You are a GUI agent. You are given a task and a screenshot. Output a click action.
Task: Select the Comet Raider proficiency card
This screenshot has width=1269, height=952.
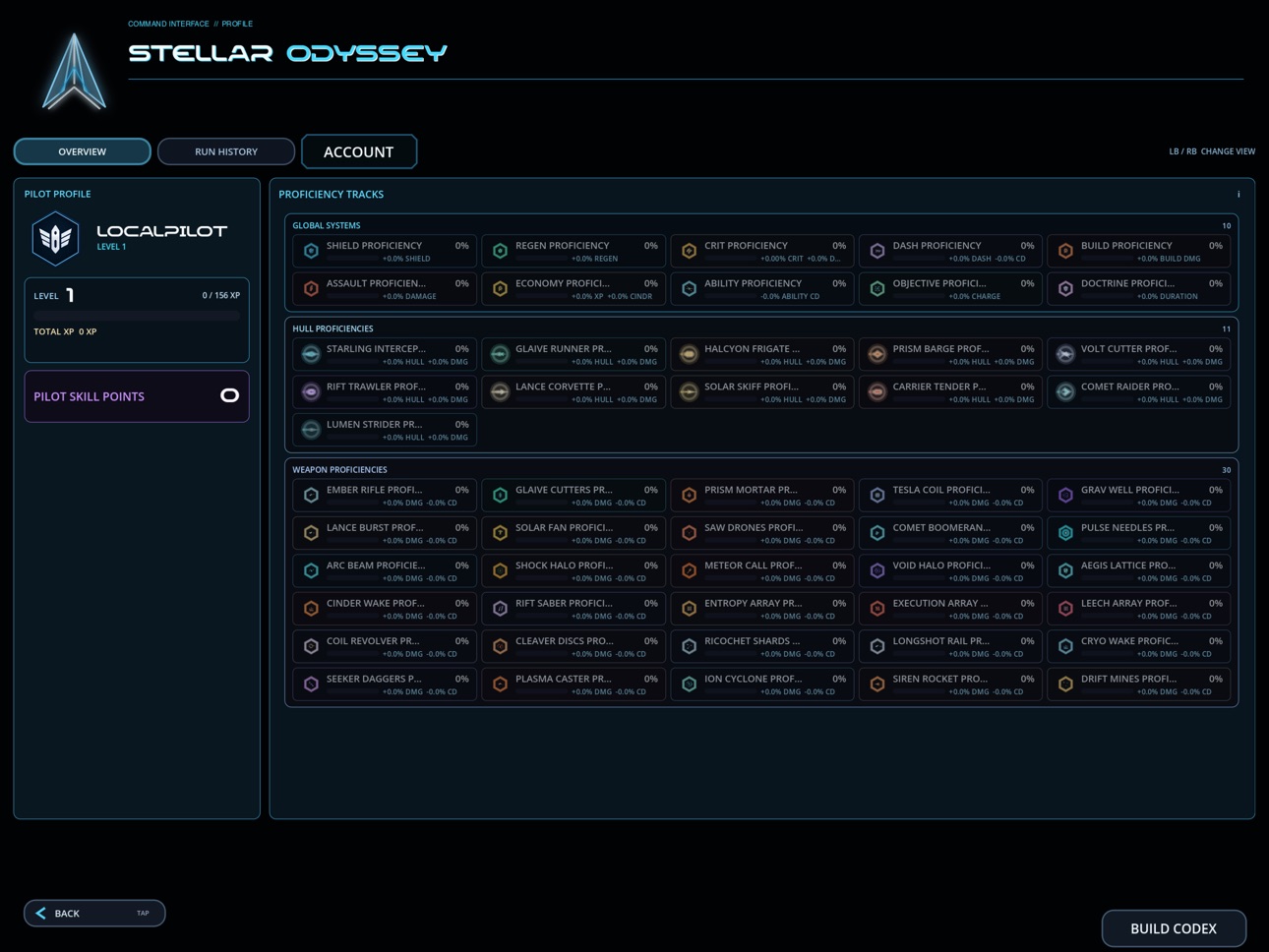tap(1139, 391)
